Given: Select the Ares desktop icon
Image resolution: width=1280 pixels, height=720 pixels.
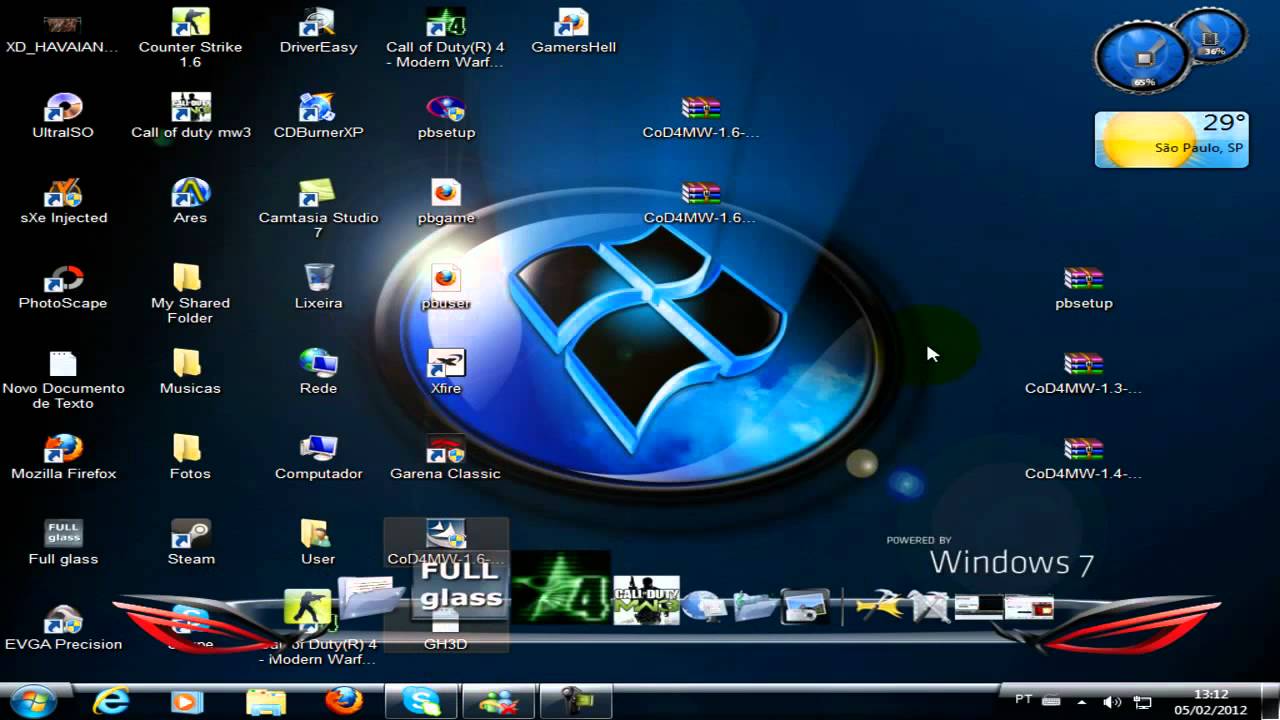Looking at the screenshot, I should 190,203.
